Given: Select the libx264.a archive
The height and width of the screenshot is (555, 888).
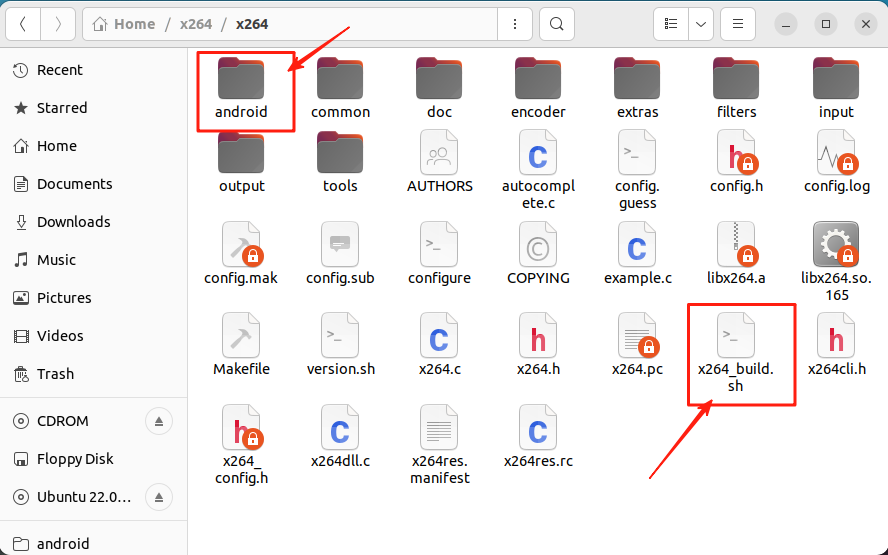Looking at the screenshot, I should 736,253.
